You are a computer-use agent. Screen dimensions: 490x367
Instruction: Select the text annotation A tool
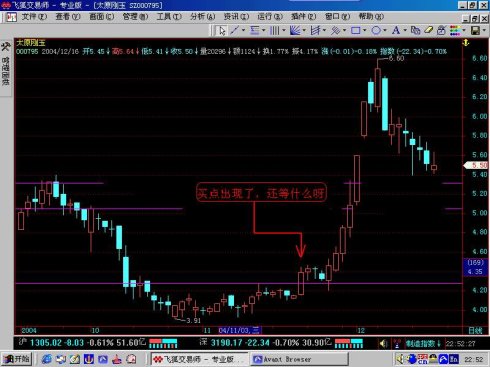pyautogui.click(x=396, y=30)
